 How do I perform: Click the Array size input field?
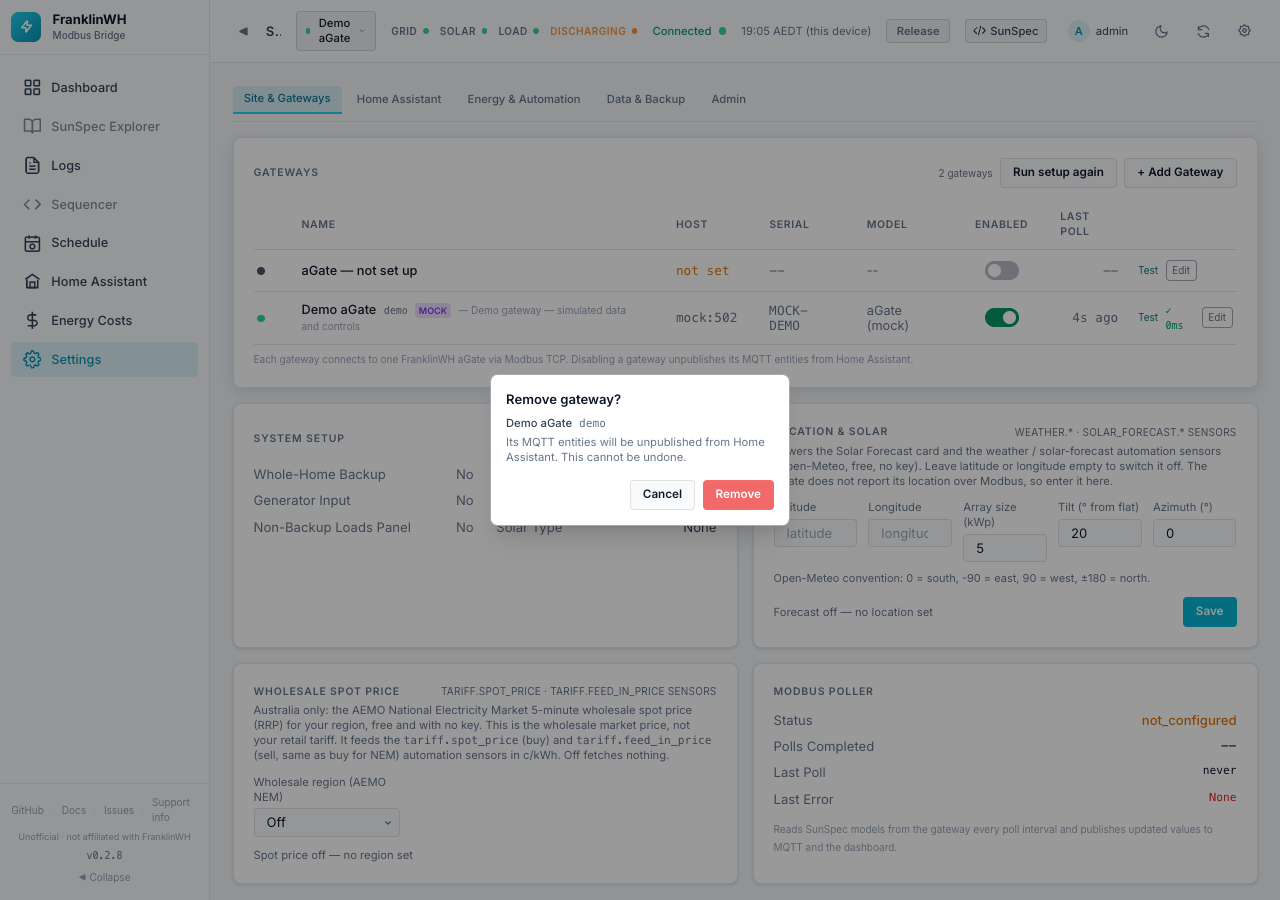(1005, 548)
